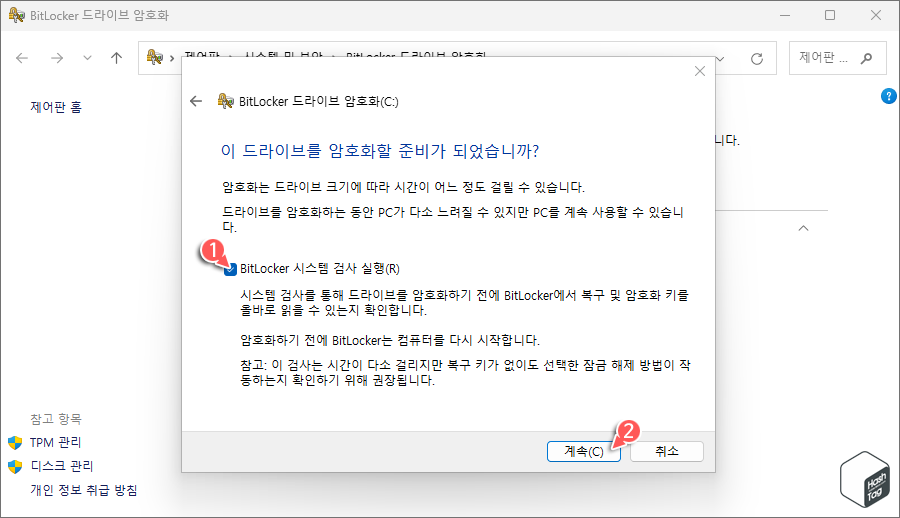Expand the address bar breadcrumb chevron after the icon
Screen dimensions: 900x518
172,58
